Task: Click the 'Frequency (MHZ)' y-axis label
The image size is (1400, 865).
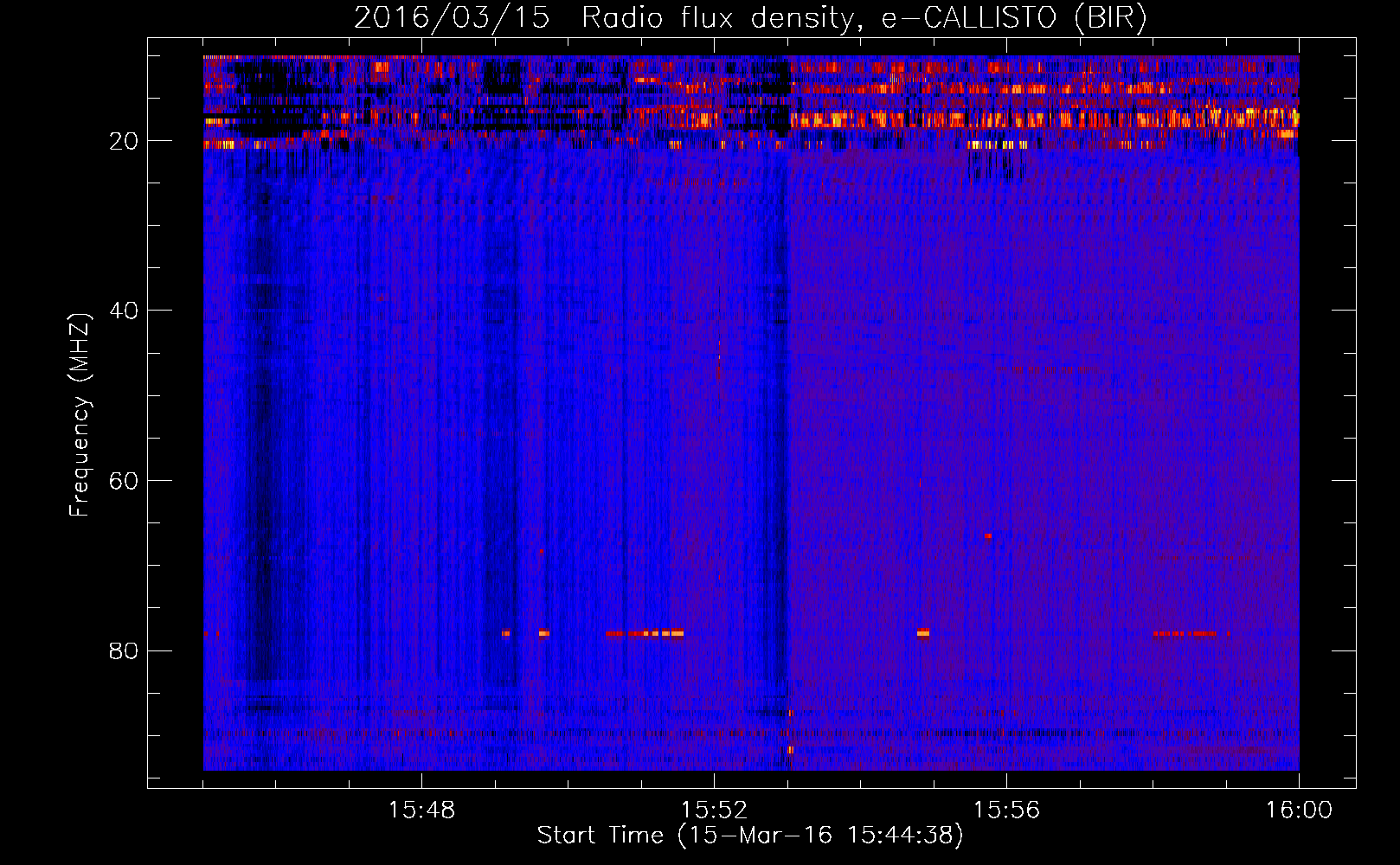Action: click(80, 415)
